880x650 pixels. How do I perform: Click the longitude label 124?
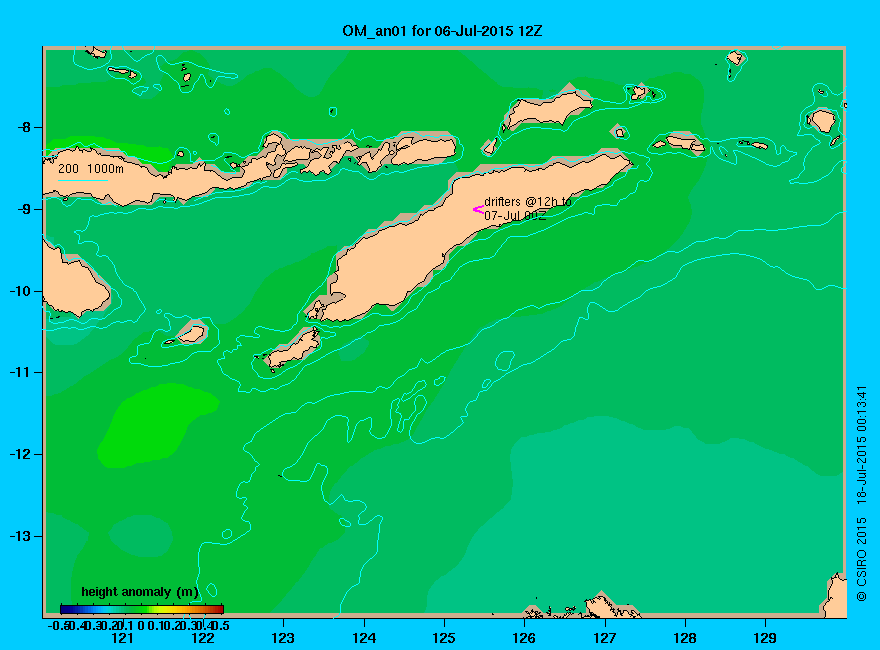(x=364, y=638)
